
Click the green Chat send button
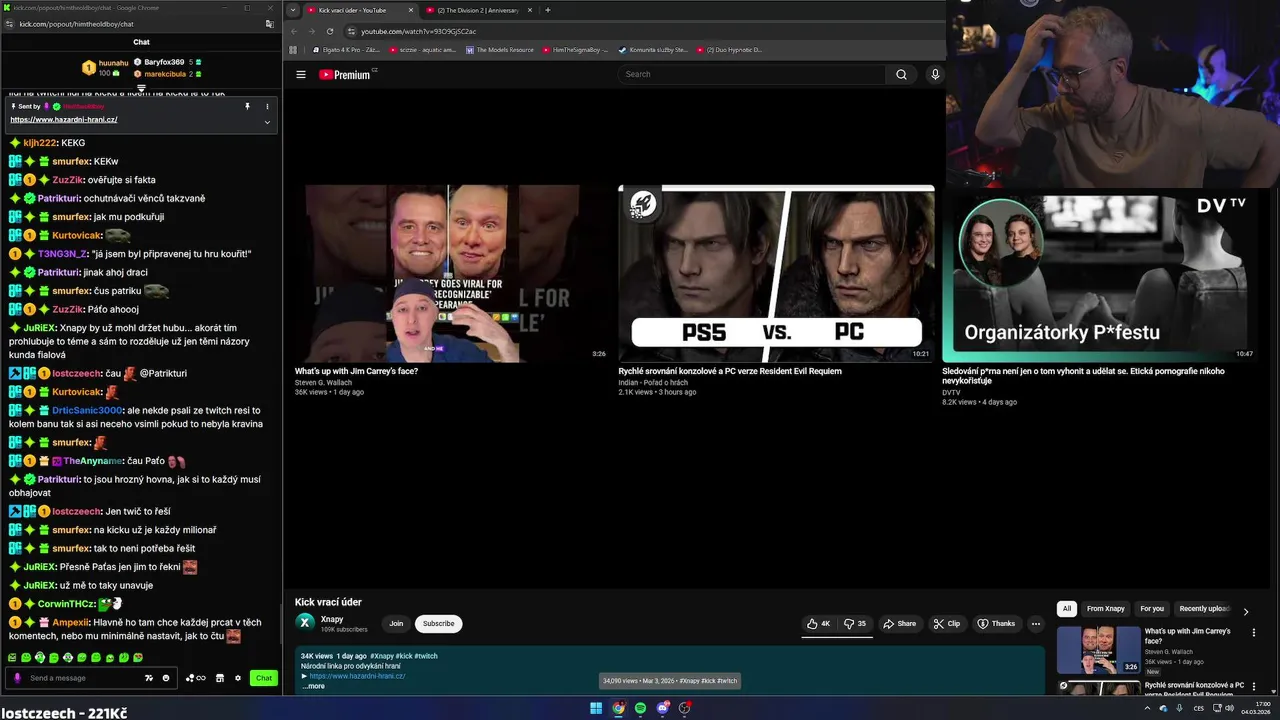(x=263, y=678)
